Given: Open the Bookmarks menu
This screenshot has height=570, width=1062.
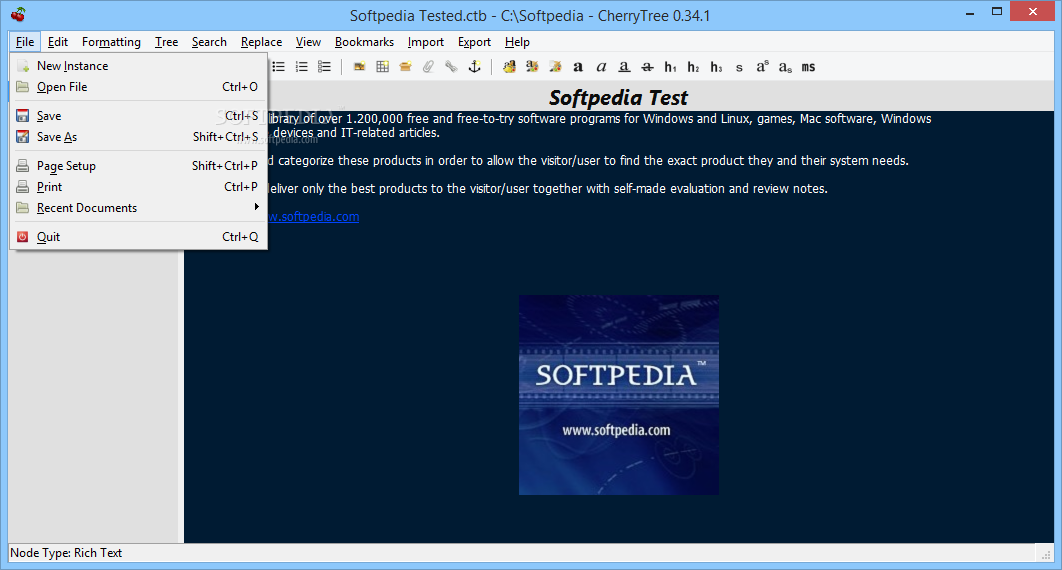Looking at the screenshot, I should (364, 42).
